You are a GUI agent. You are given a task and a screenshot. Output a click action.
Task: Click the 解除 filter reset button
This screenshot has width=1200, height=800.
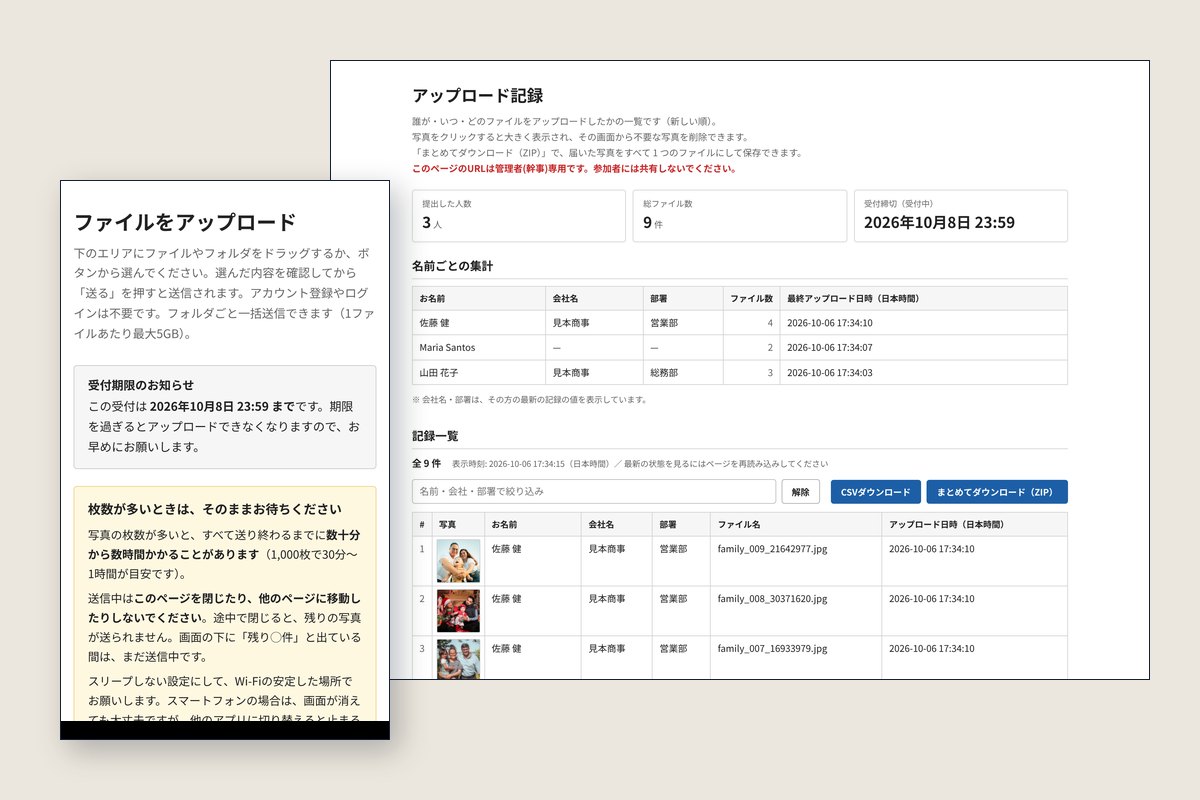801,492
